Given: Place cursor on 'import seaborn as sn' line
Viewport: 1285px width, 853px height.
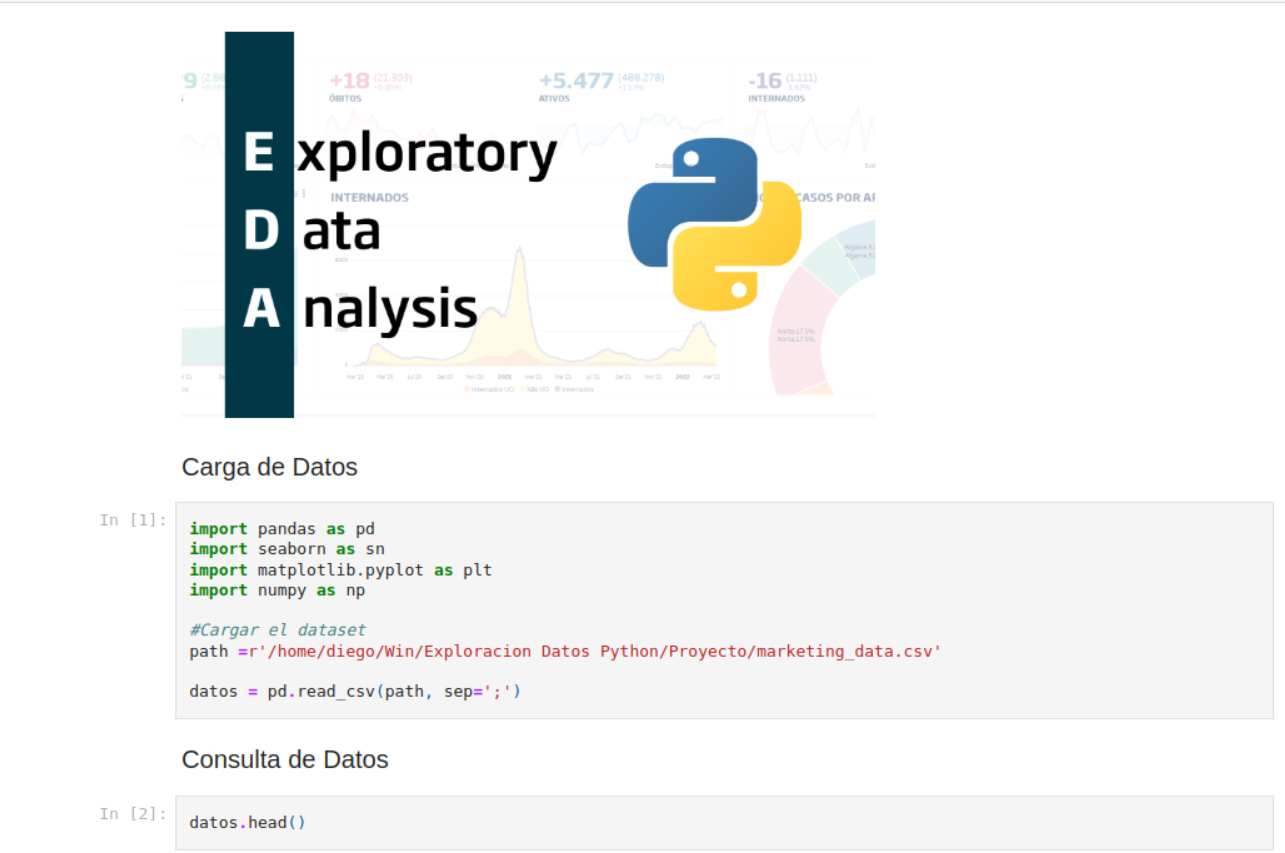Looking at the screenshot, I should (287, 549).
